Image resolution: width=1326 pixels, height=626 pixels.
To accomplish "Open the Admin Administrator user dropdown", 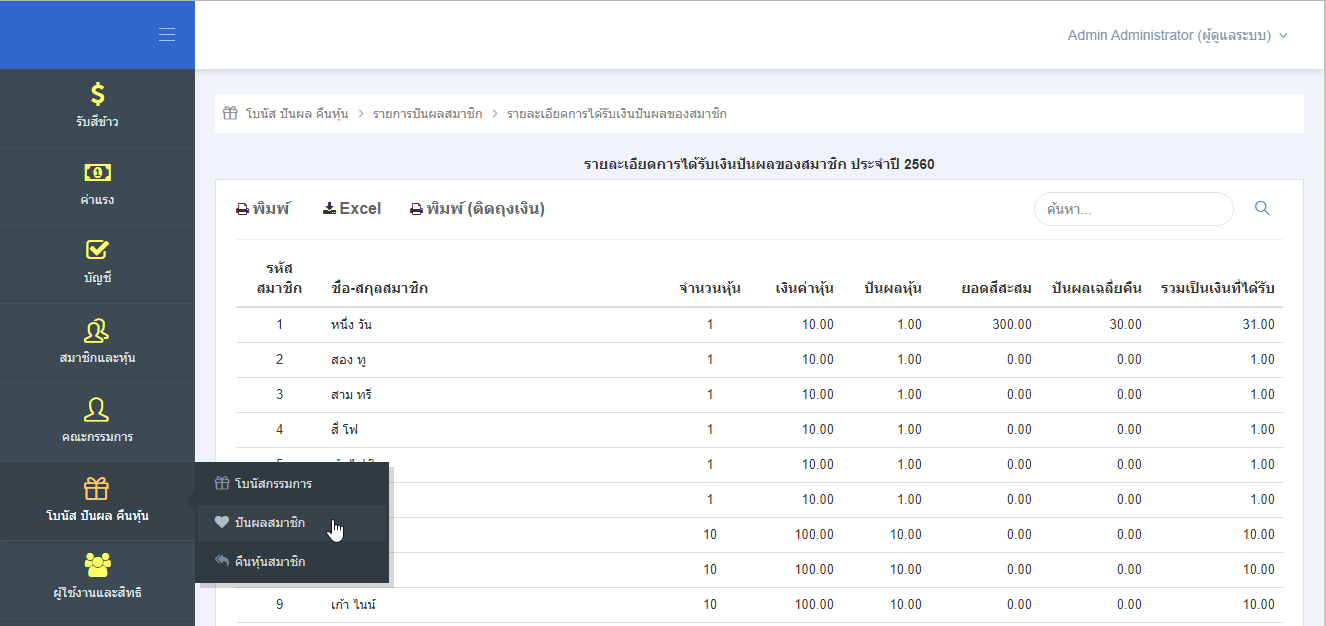I will pos(1177,35).
